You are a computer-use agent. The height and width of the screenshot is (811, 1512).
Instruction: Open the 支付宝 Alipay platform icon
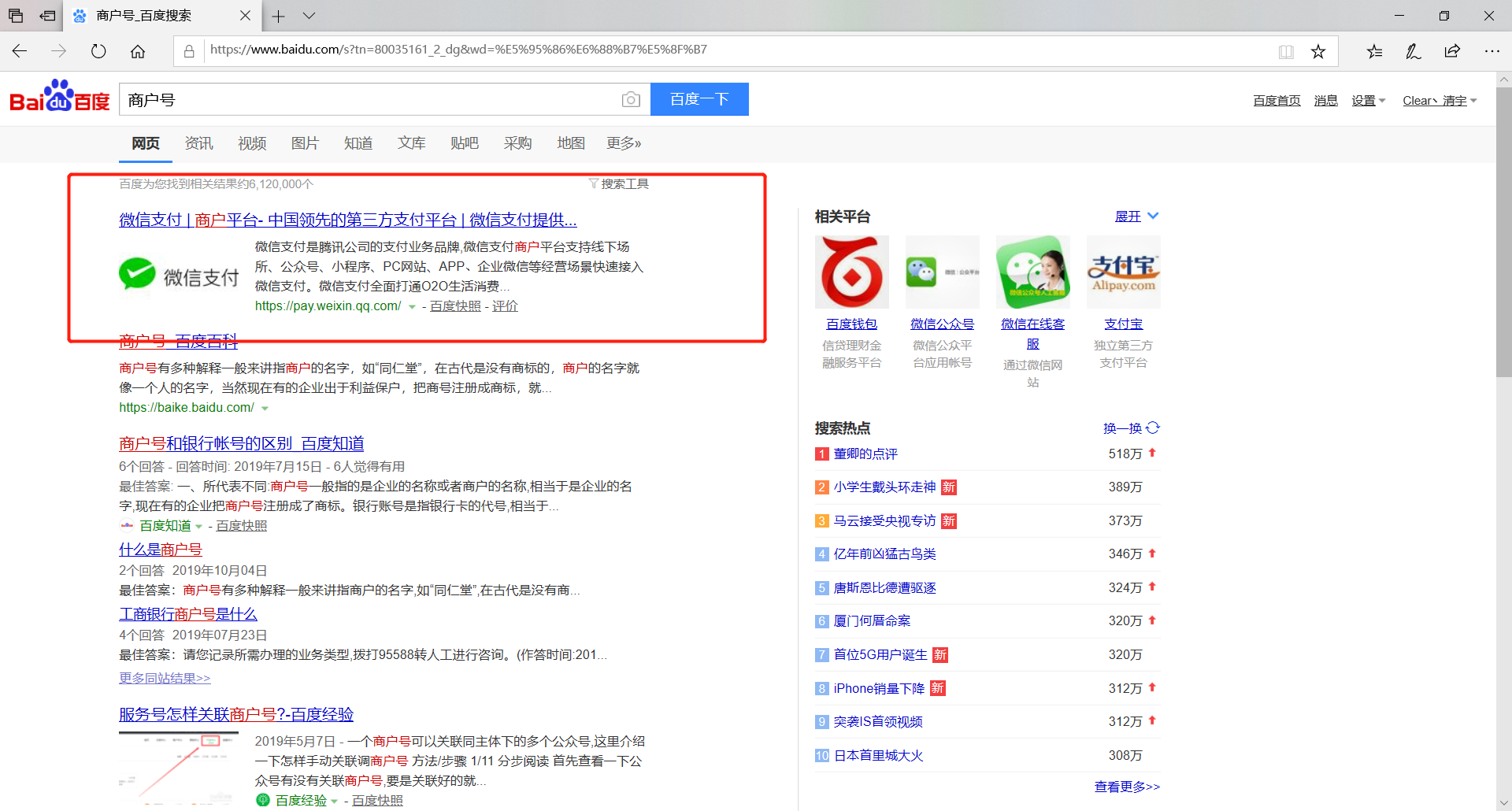(x=1124, y=272)
